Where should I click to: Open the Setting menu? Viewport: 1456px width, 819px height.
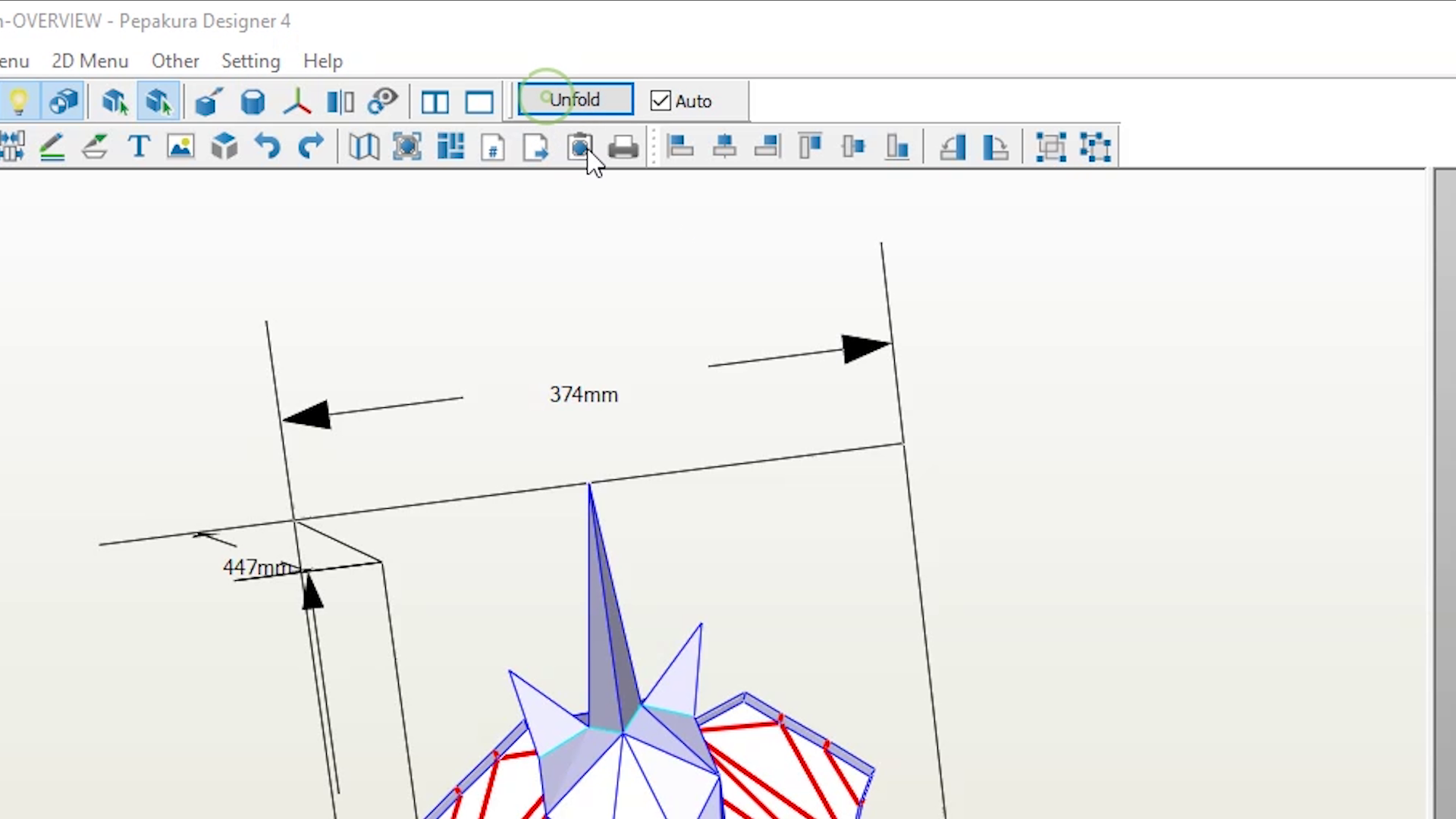point(250,61)
